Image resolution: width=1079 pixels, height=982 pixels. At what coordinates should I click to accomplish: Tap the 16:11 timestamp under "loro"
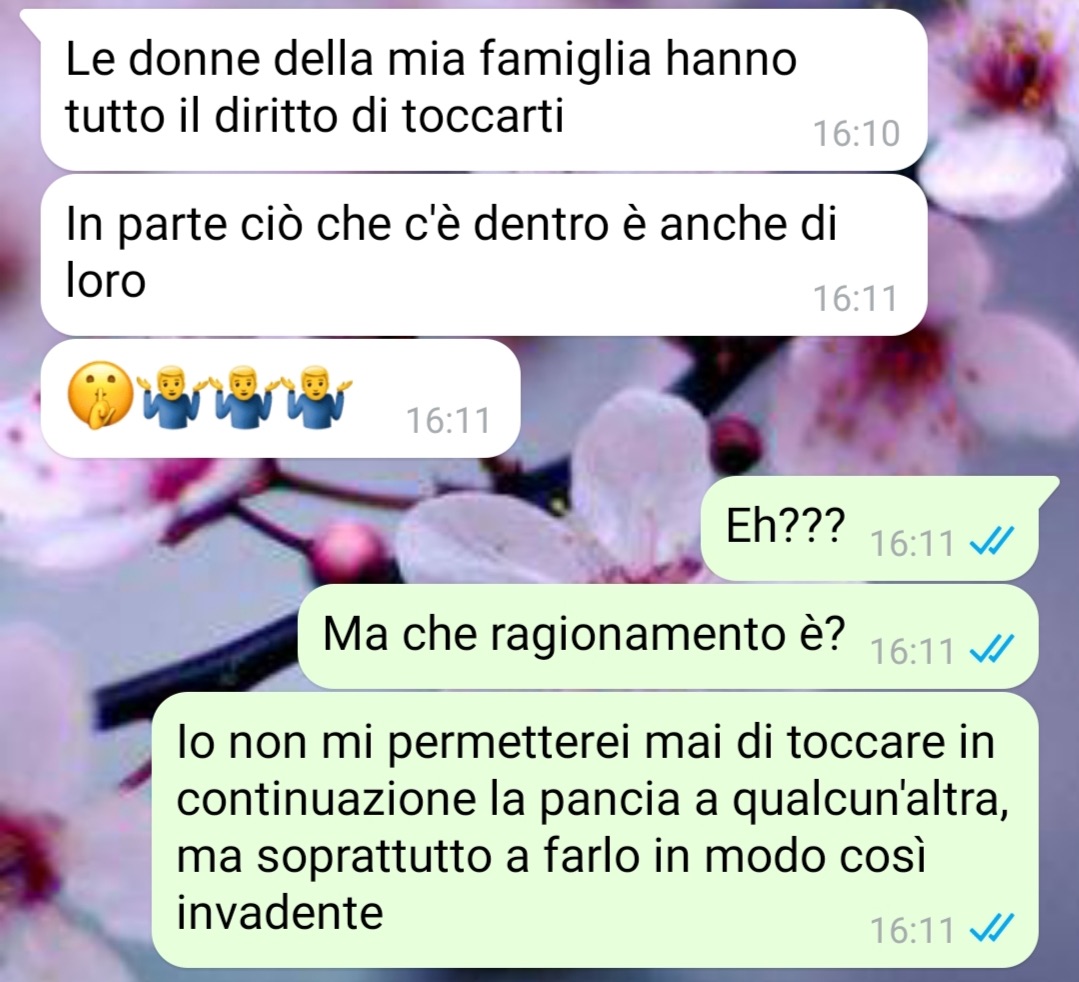(x=856, y=299)
